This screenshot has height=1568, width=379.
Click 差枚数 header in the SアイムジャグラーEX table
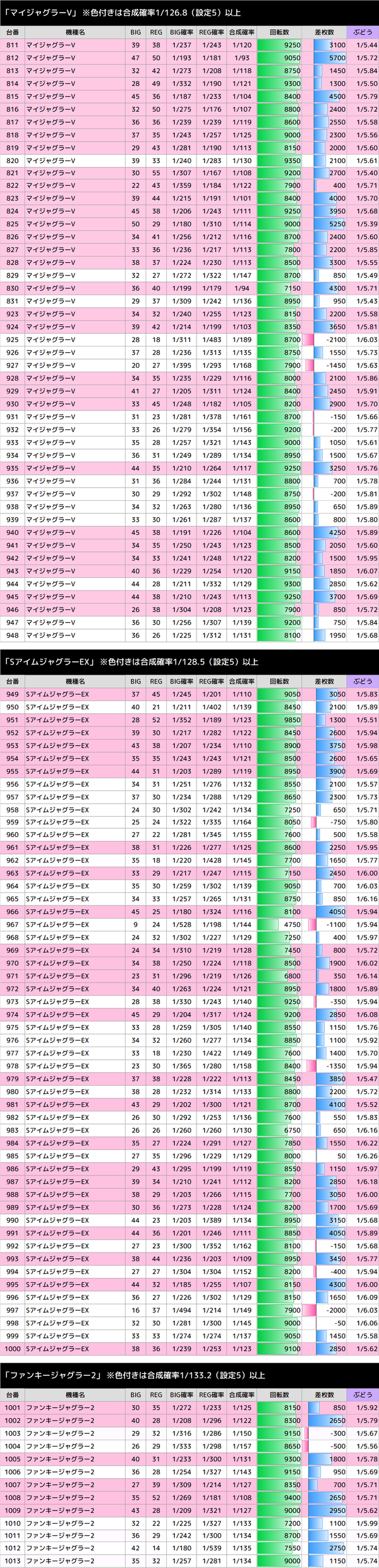(324, 682)
